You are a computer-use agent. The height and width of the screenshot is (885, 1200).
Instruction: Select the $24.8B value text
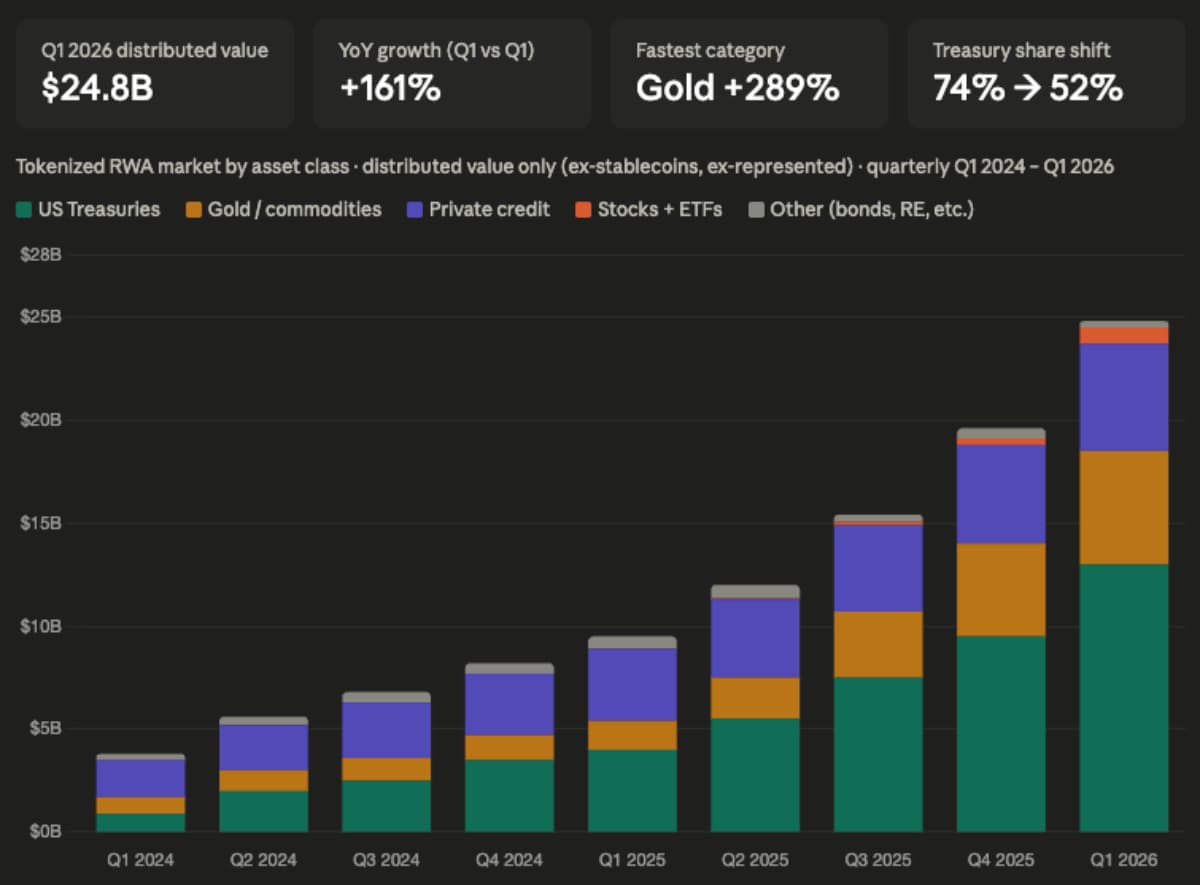[x=97, y=88]
